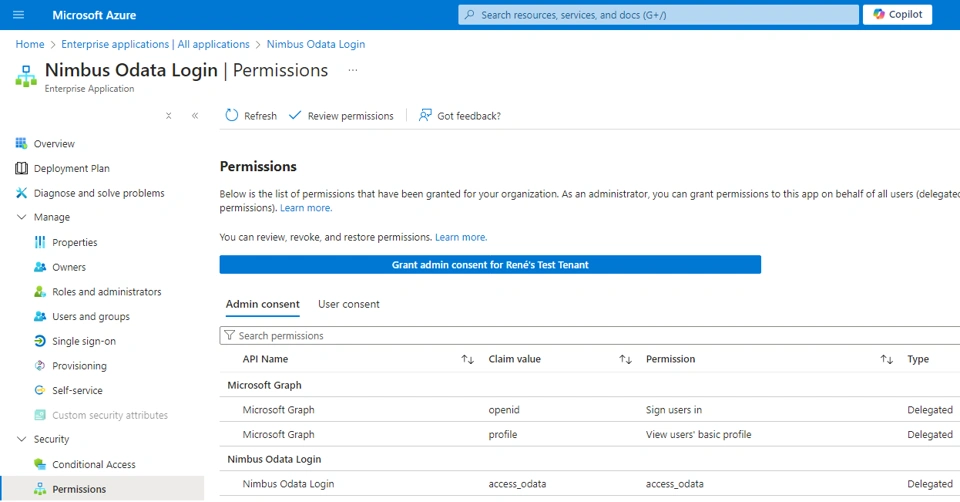This screenshot has width=960, height=502.
Task: Click Delegated type in the openid row
Action: [929, 410]
